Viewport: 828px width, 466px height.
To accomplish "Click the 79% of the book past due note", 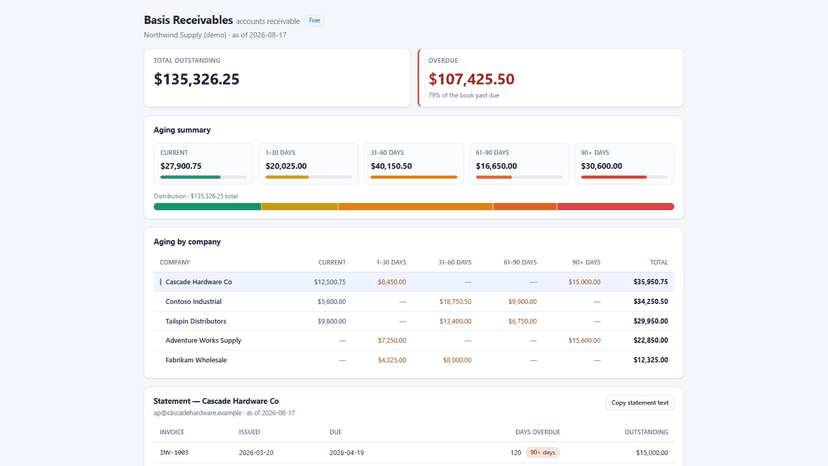I will pos(464,96).
